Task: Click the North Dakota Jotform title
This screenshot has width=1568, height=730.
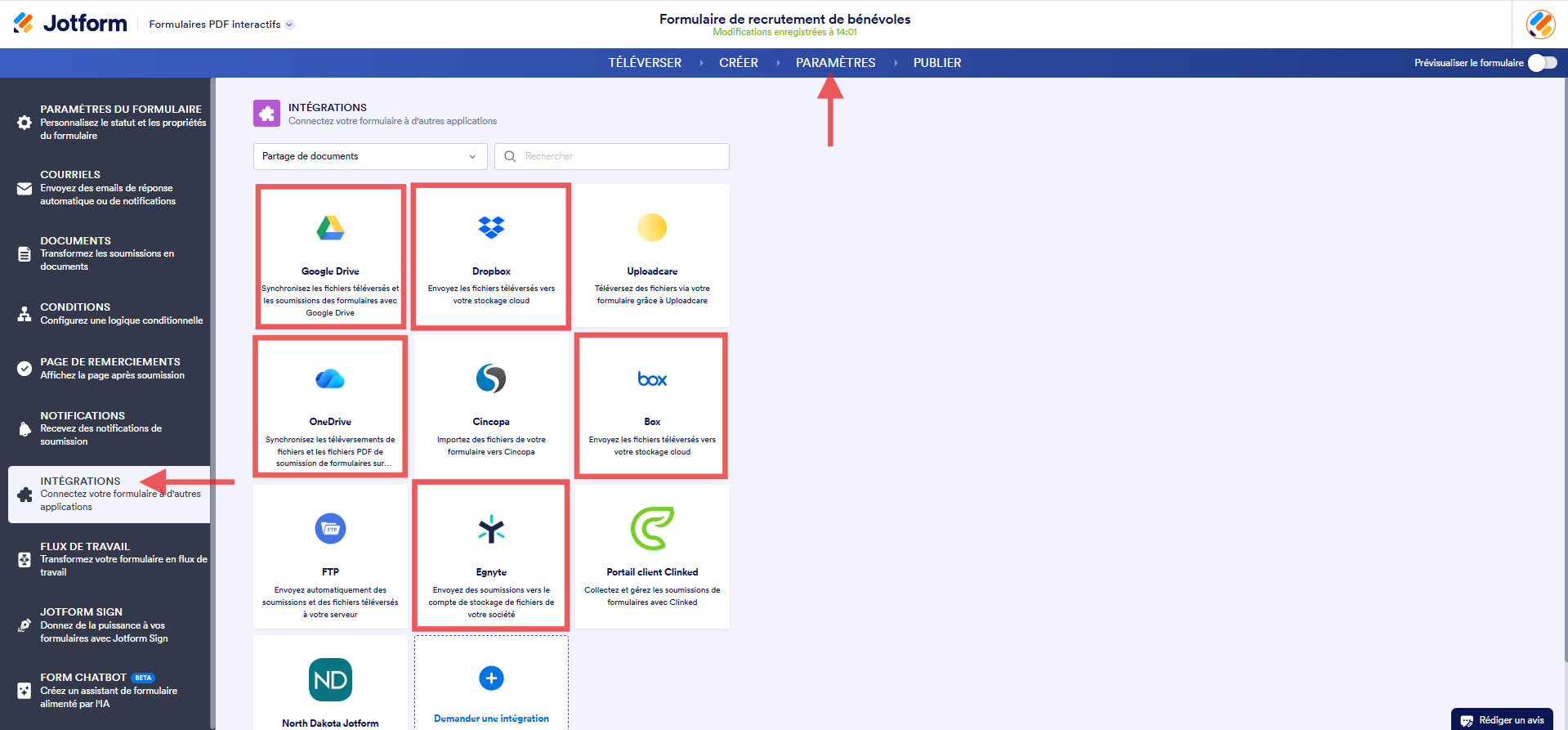Action: pos(330,723)
